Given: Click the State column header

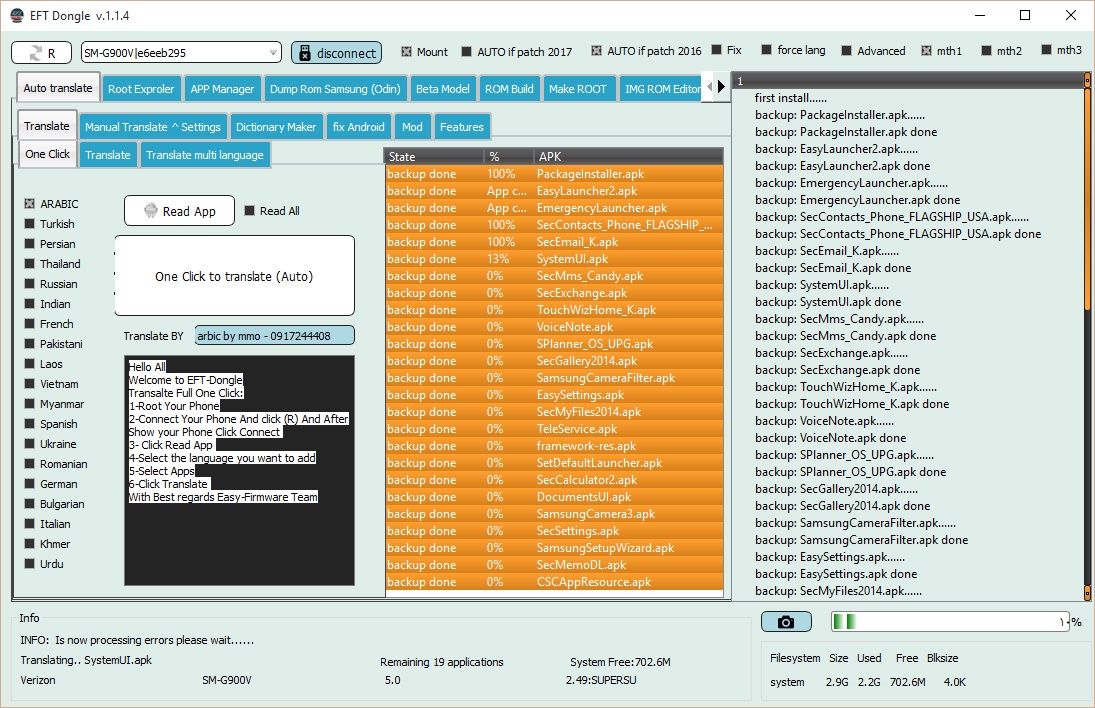Looking at the screenshot, I should click(x=434, y=156).
